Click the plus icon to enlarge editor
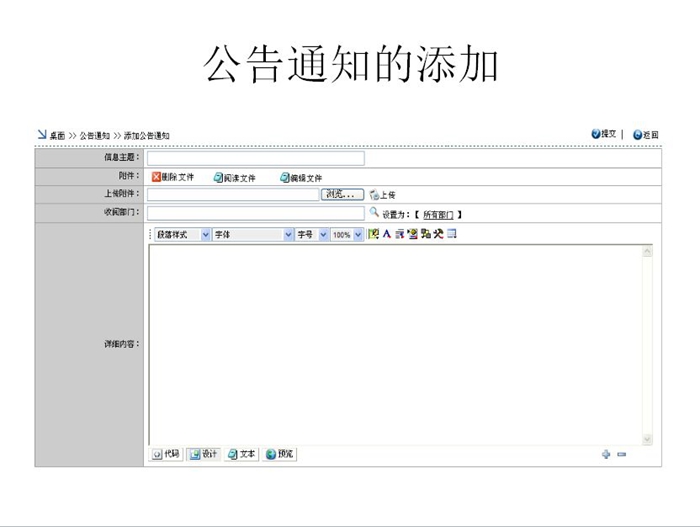This screenshot has width=700, height=527. pos(606,454)
